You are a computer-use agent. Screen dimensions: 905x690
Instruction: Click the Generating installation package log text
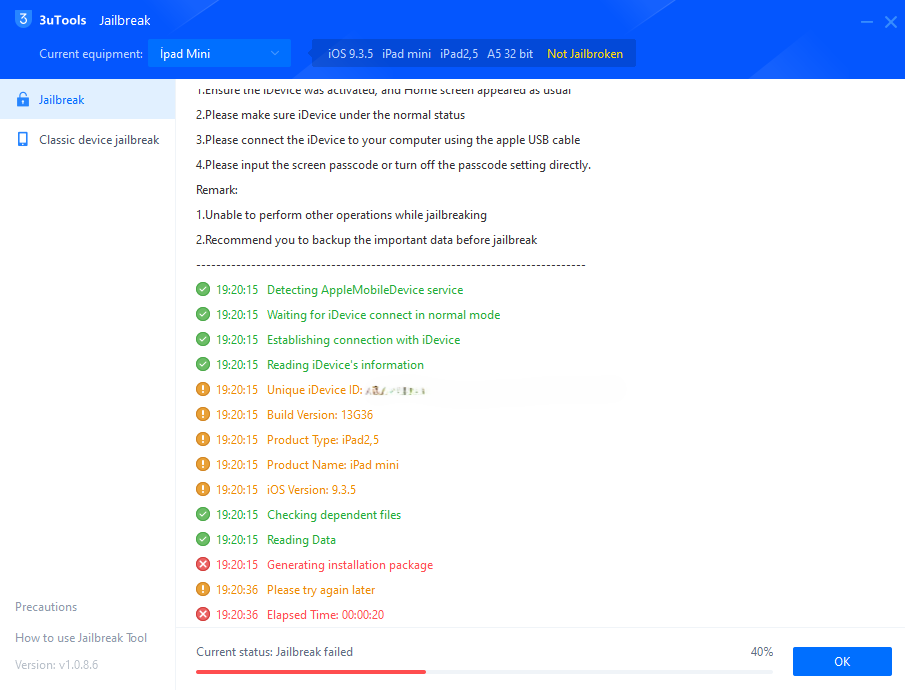(x=350, y=565)
